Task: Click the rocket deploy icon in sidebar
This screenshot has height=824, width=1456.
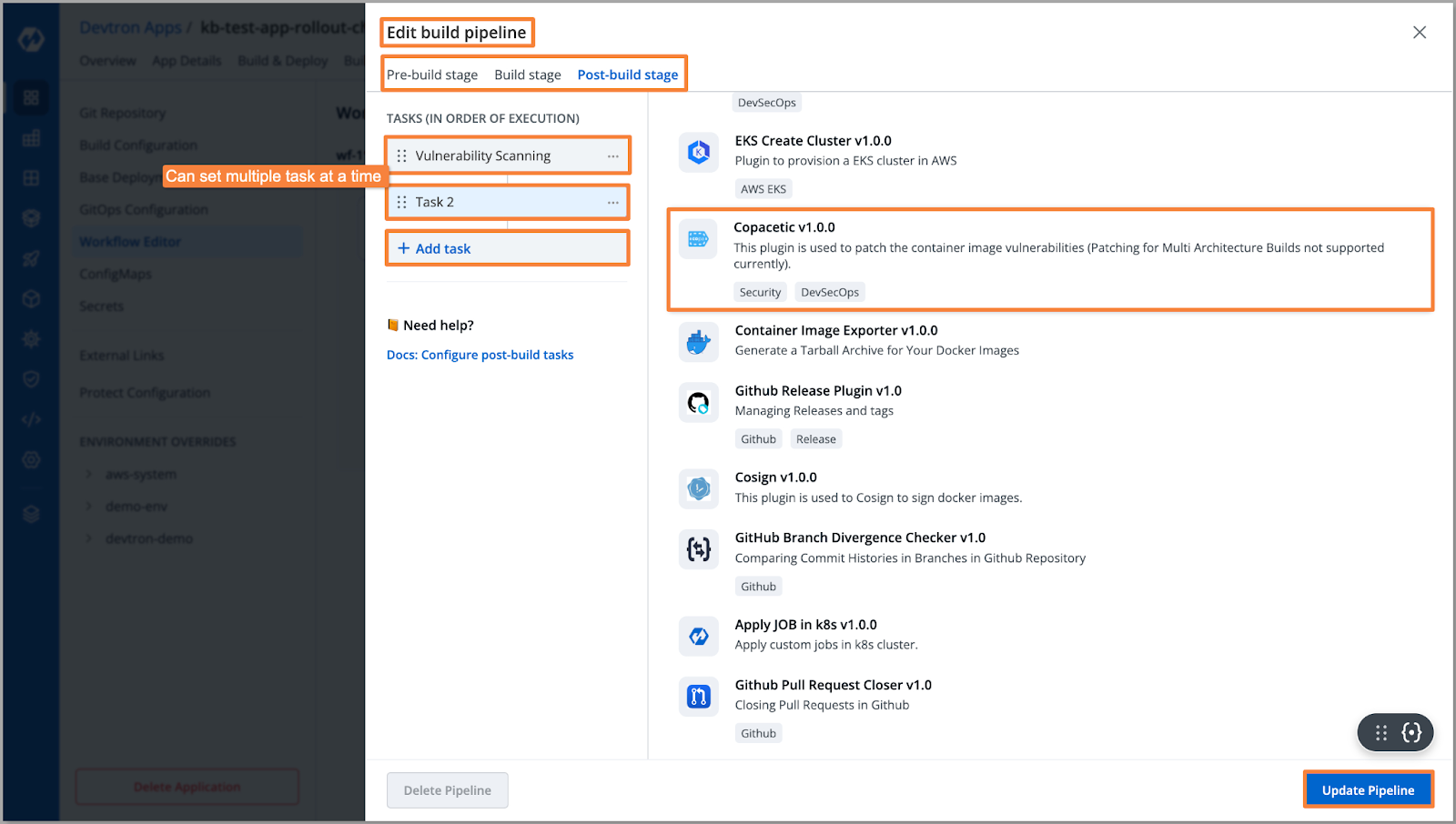Action: tap(31, 259)
